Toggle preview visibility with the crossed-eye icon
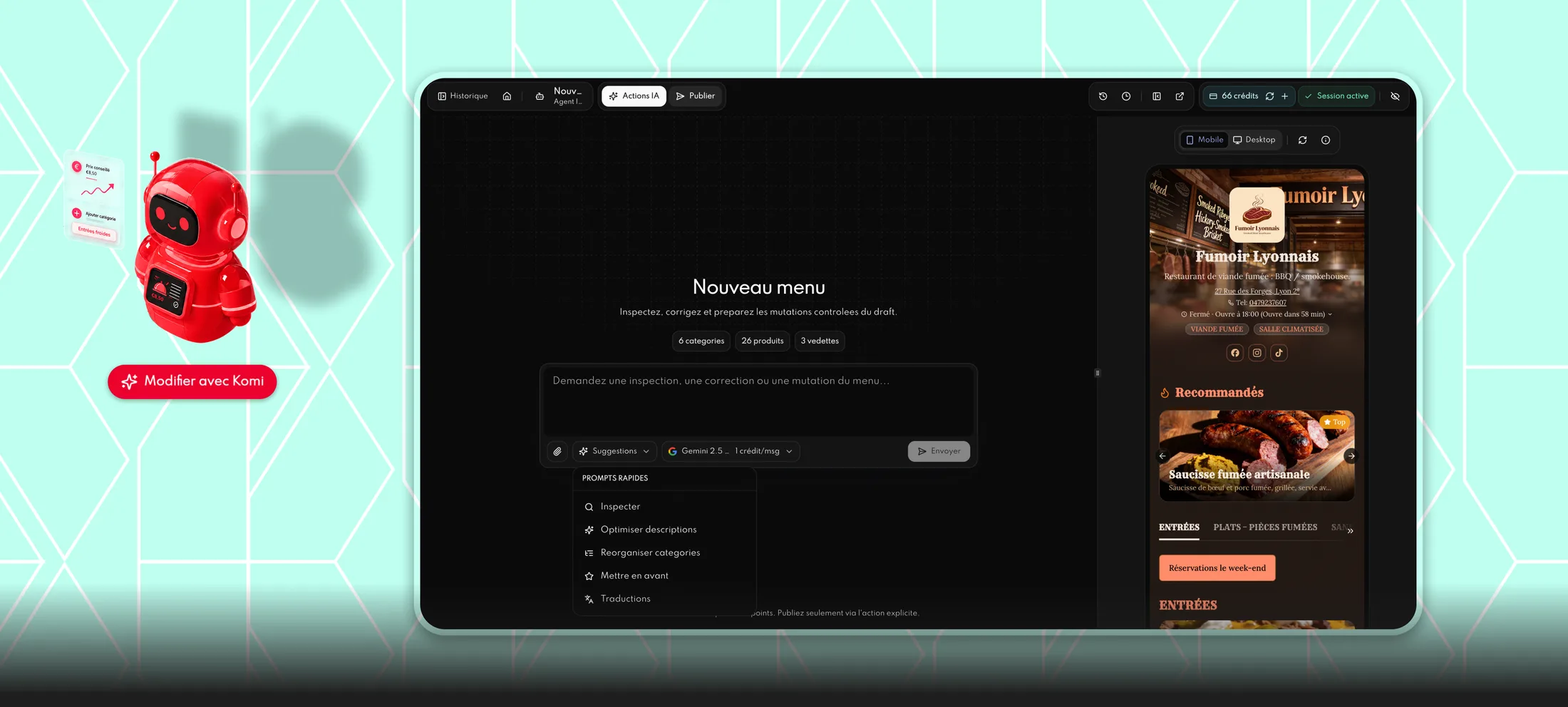This screenshot has height=707, width=1568. [x=1395, y=96]
